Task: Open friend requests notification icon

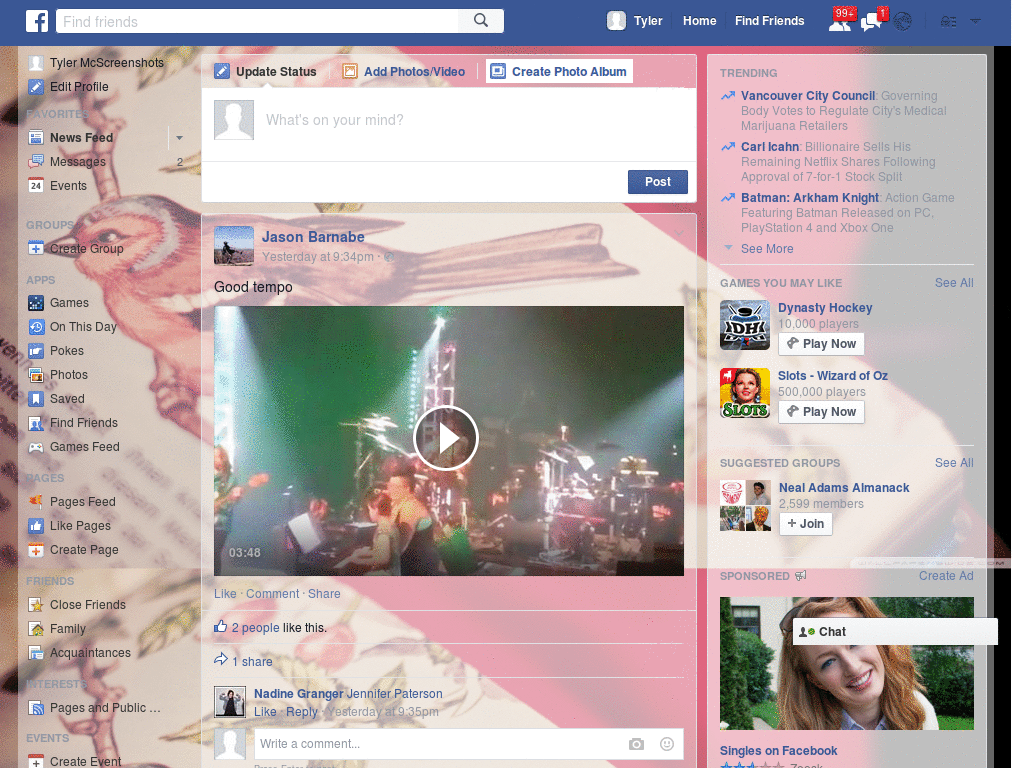Action: 840,22
